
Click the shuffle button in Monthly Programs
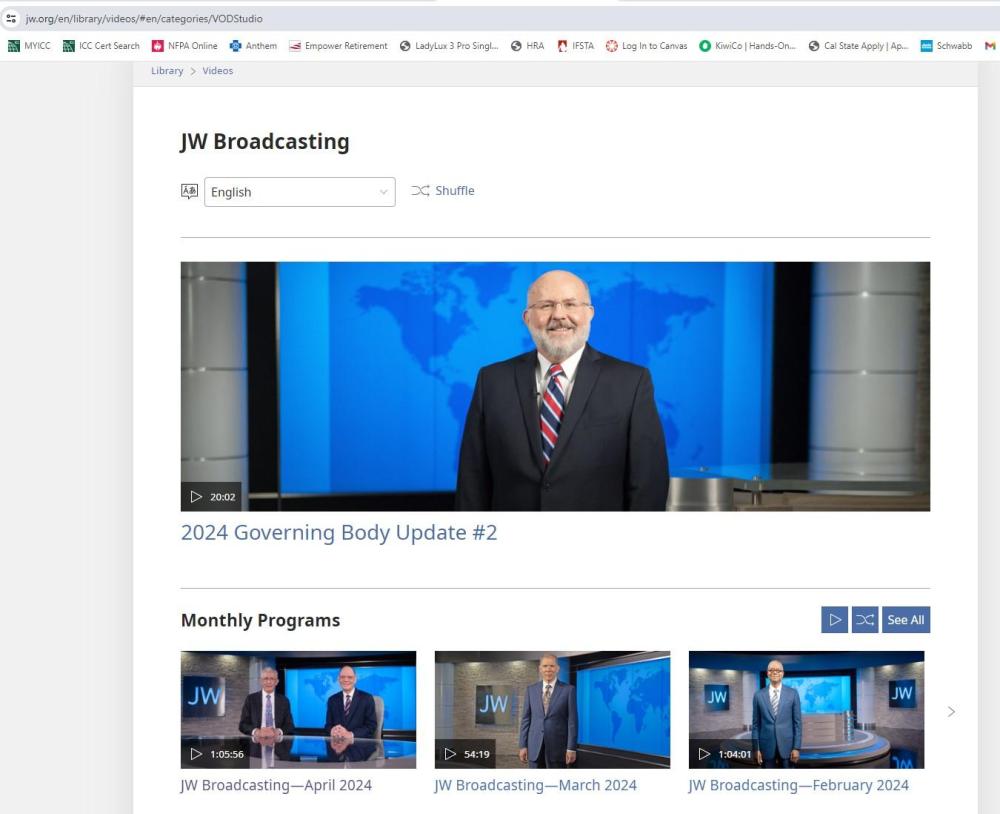865,620
